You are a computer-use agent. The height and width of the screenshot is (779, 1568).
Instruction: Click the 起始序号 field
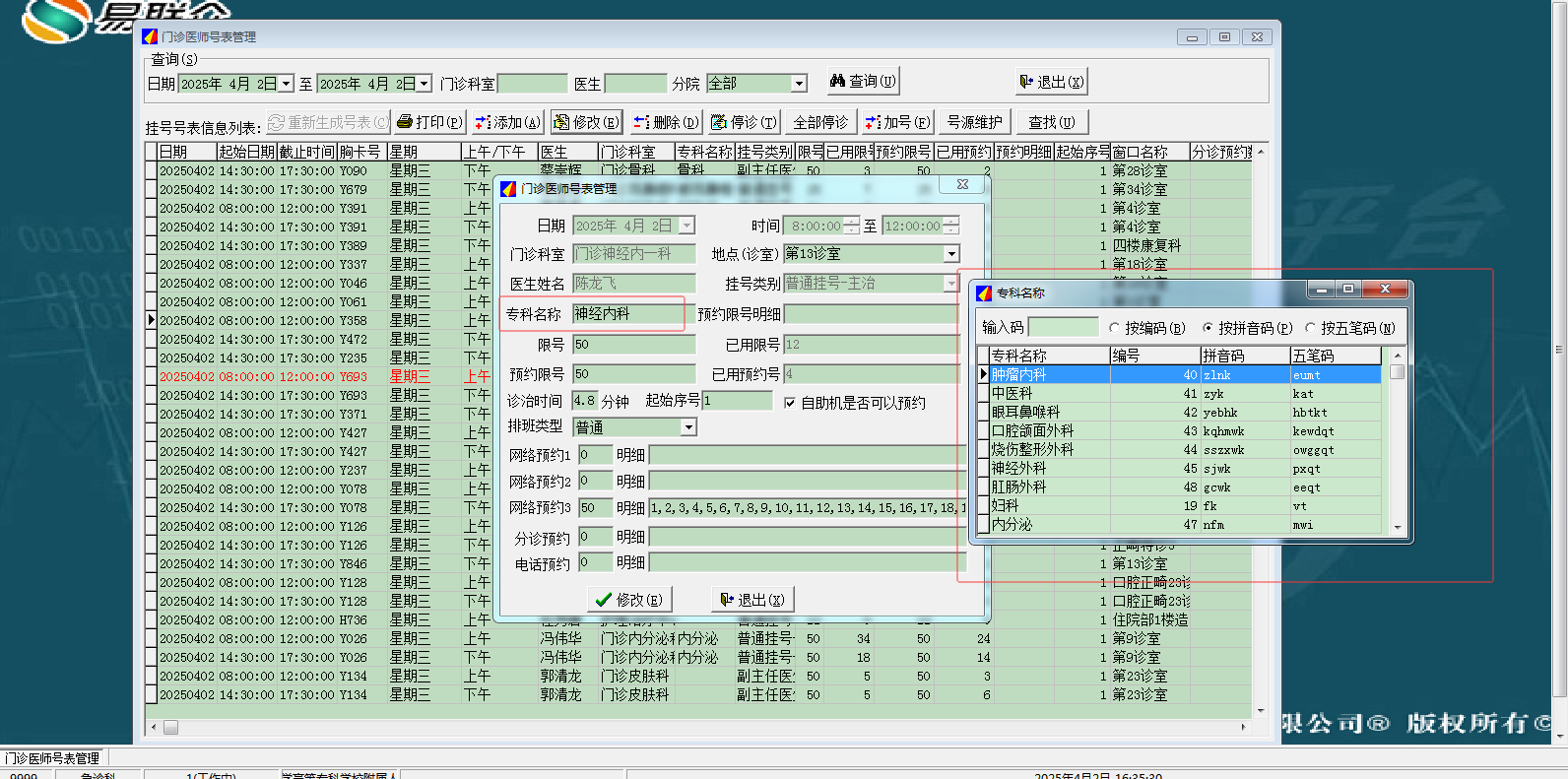coord(737,401)
